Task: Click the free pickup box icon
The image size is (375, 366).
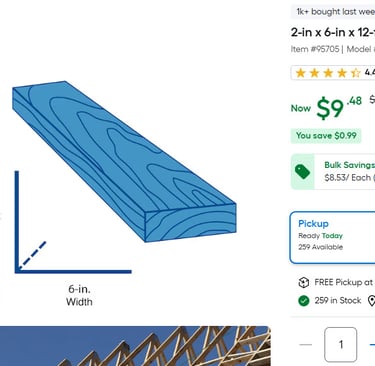Action: click(303, 283)
